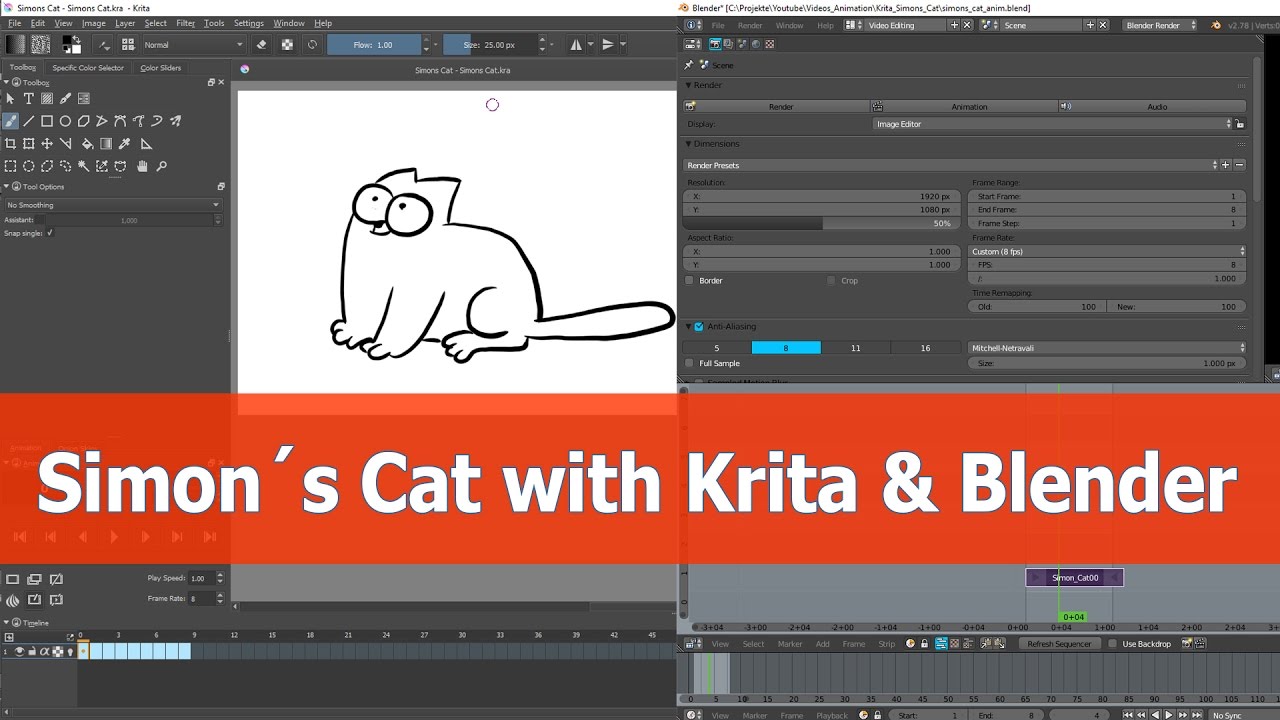
Task: Select the Text tool in Krita toolbox
Action: coord(29,98)
